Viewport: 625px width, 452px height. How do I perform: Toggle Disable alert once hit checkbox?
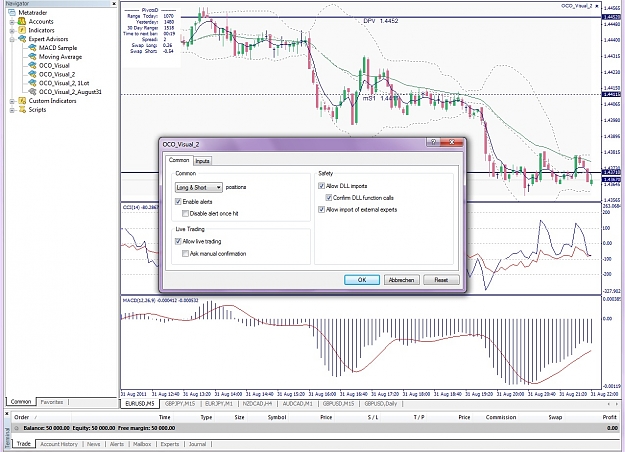(x=185, y=214)
